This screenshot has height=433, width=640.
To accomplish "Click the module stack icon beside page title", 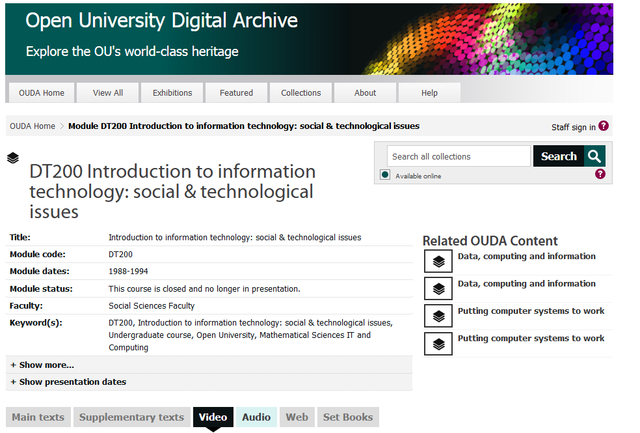I will click(13, 158).
